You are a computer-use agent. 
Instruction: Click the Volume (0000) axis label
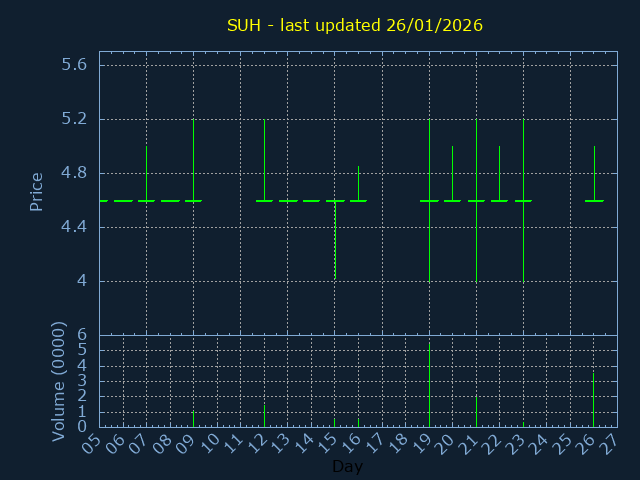59,381
